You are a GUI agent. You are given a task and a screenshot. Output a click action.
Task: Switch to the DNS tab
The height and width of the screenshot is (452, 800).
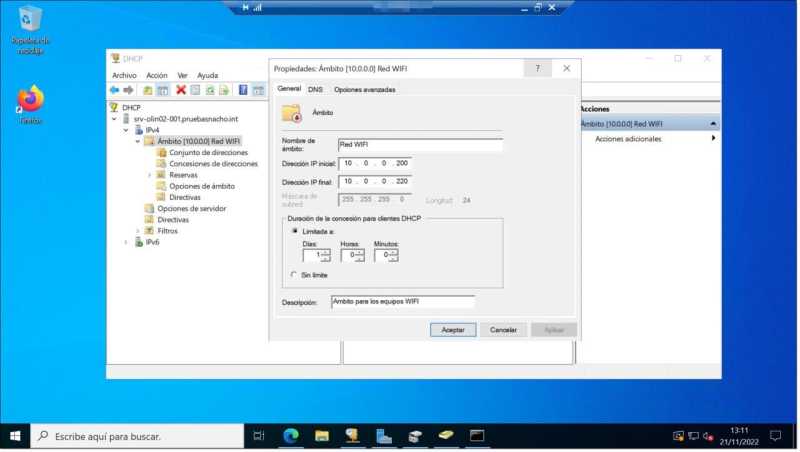(x=315, y=89)
